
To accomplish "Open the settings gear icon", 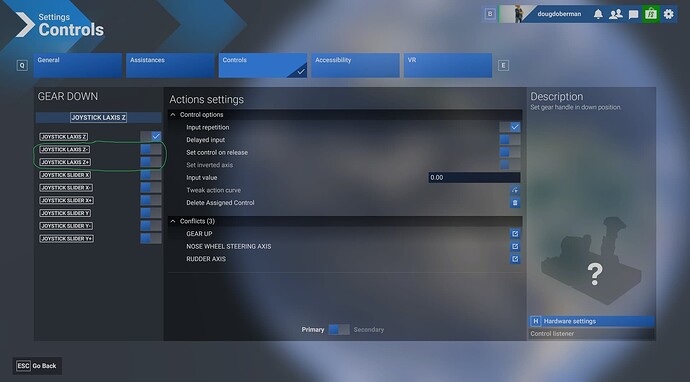I will [668, 14].
